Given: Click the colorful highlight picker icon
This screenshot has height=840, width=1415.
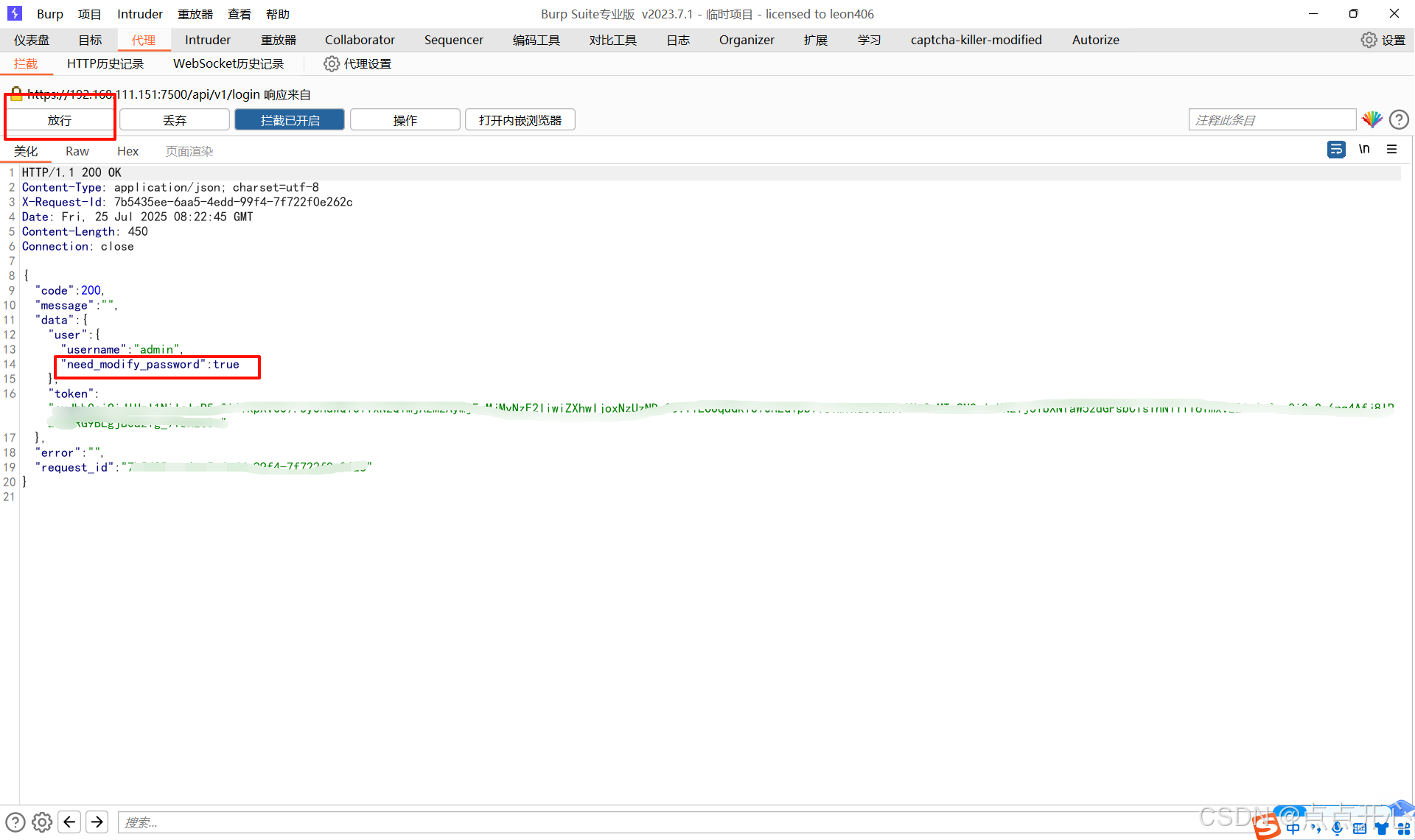Looking at the screenshot, I should 1372,119.
